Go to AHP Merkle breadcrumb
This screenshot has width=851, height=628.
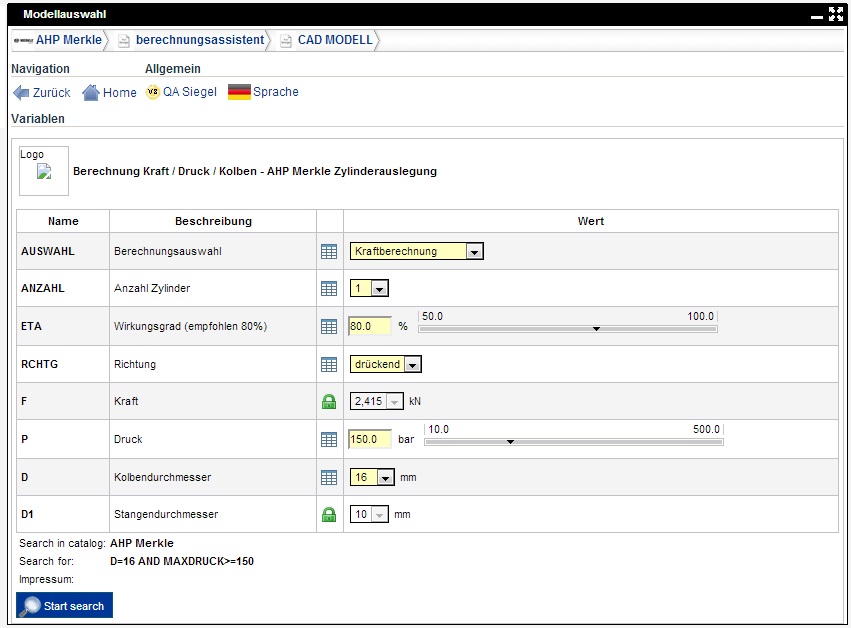[69, 40]
